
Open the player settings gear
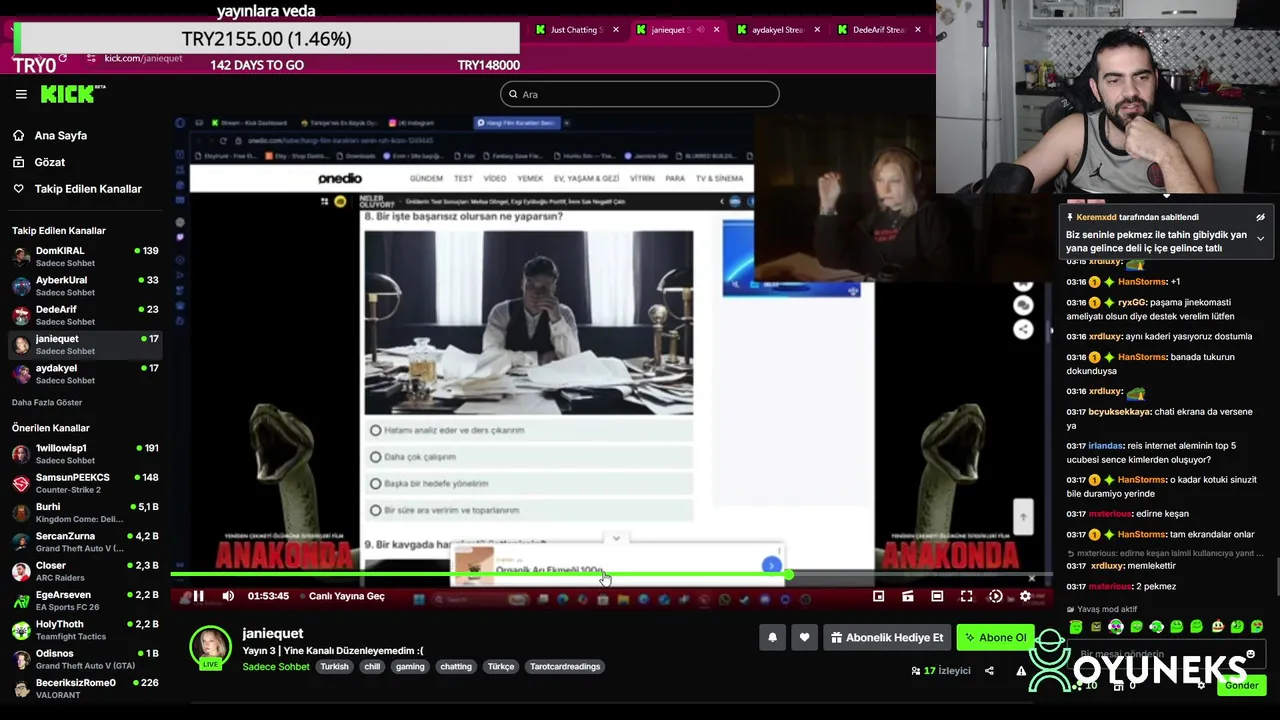point(1025,596)
